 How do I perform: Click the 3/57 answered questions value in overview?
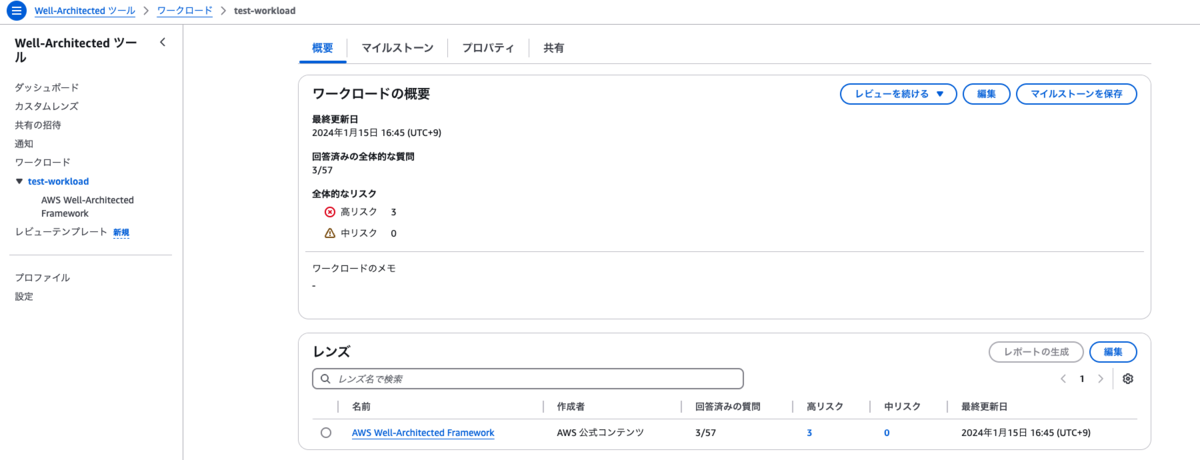(323, 170)
